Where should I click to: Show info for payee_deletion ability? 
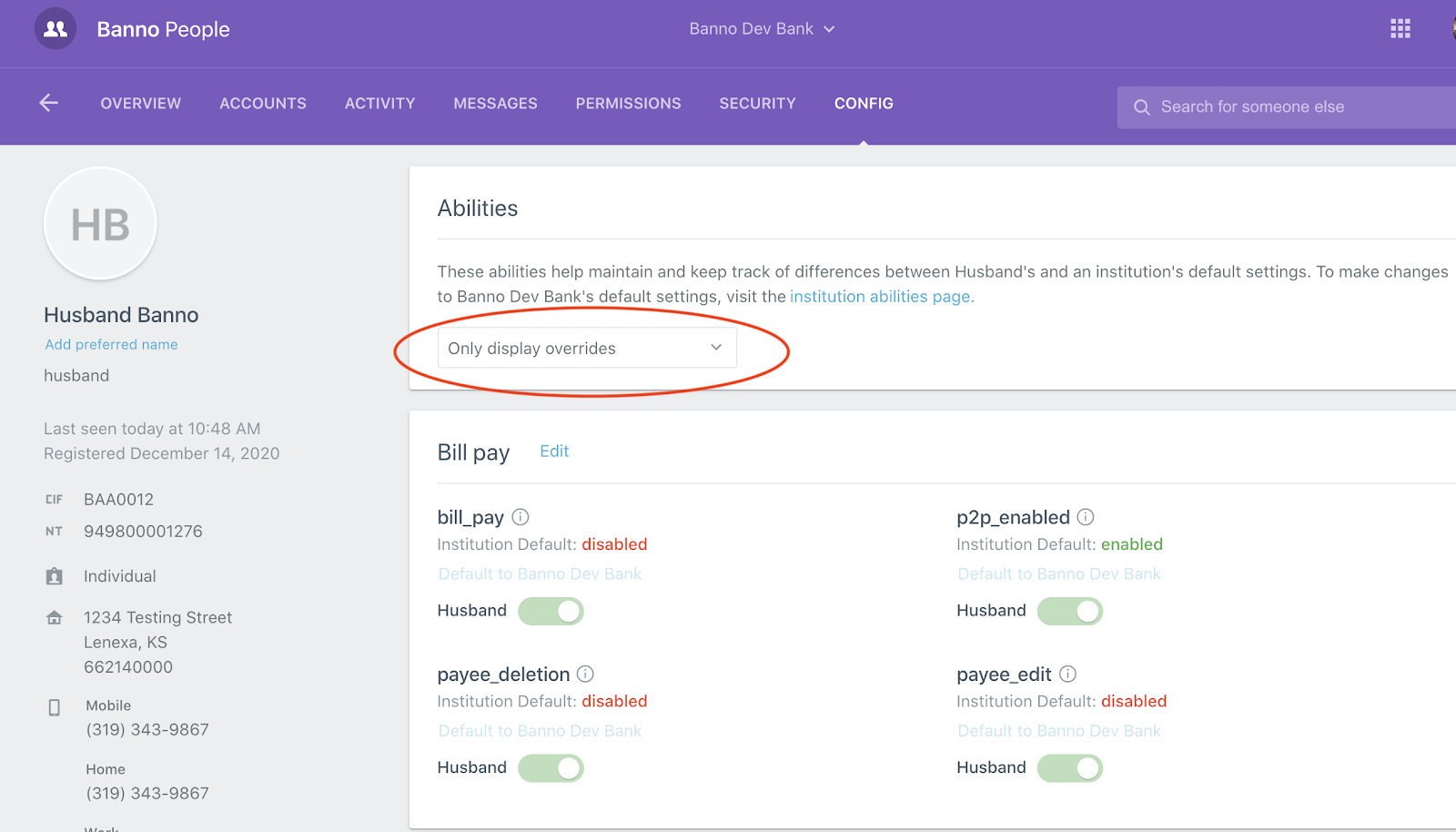point(585,675)
